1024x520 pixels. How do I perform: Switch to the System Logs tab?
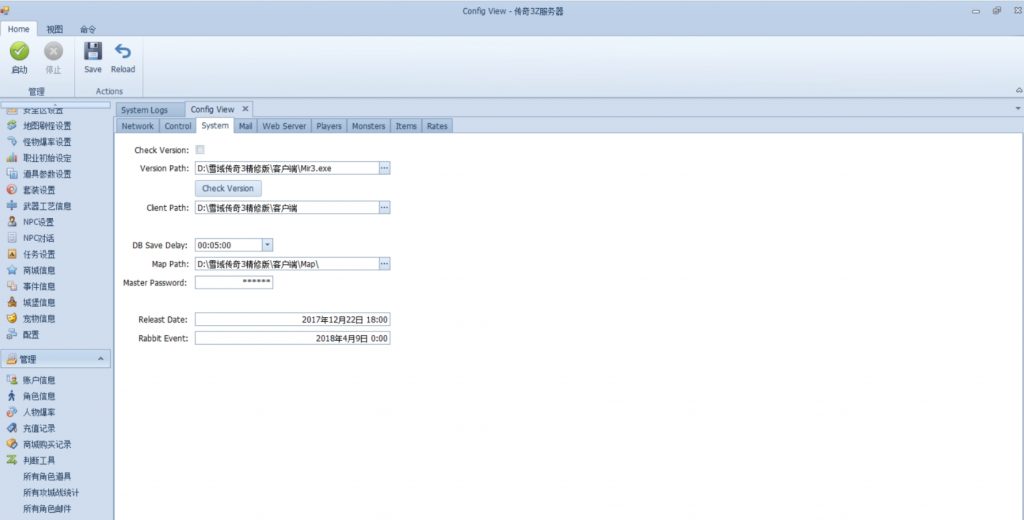tap(145, 109)
